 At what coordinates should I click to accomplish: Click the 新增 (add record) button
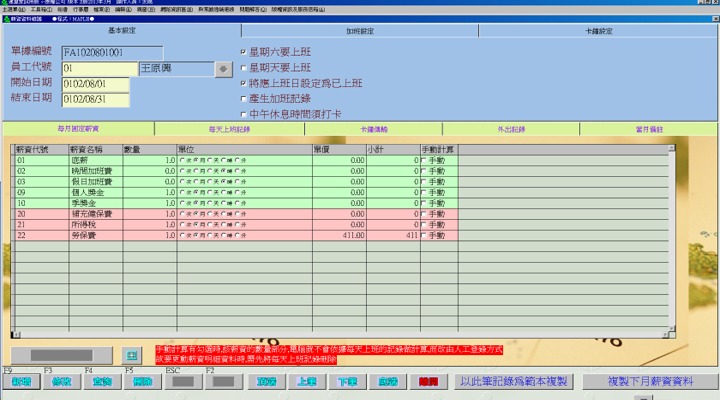click(x=22, y=382)
